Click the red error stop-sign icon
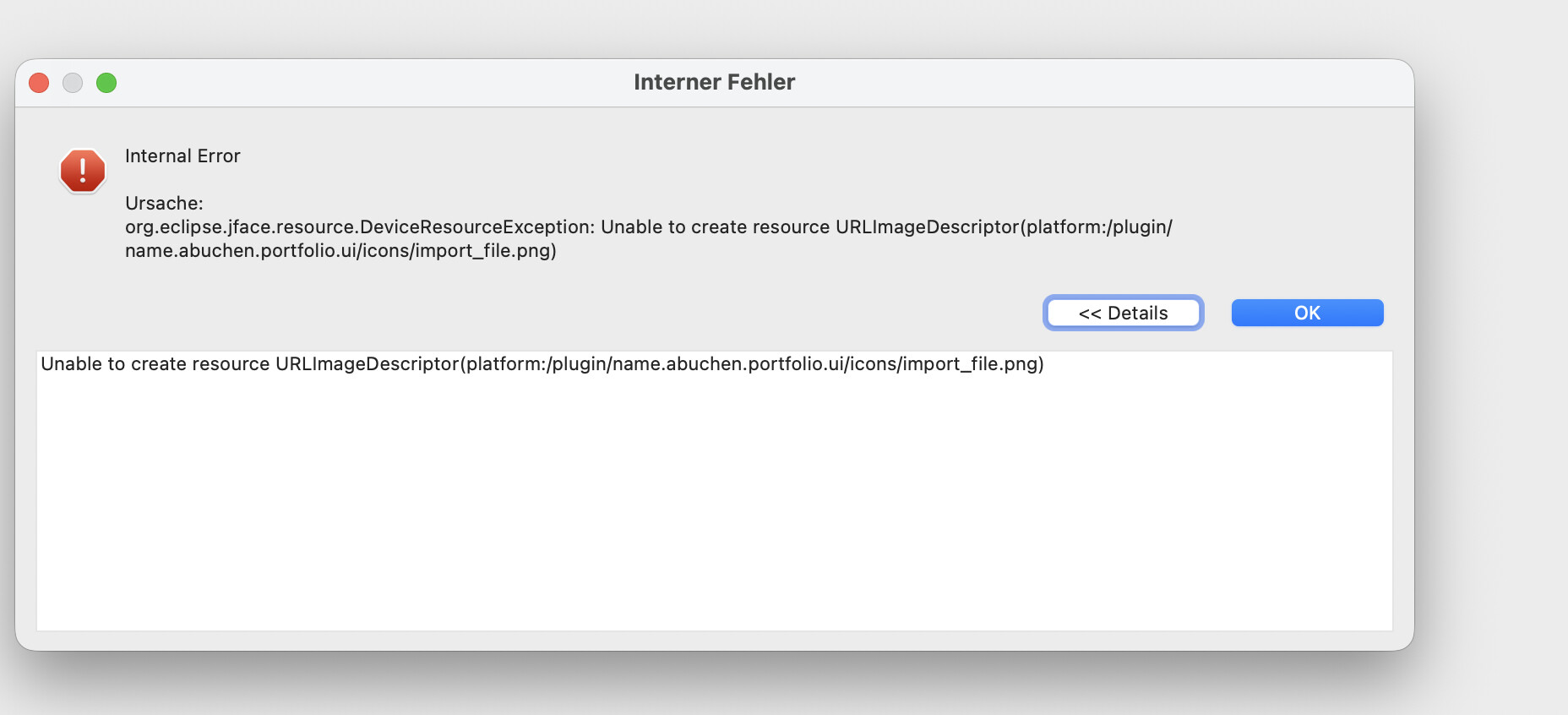 [x=83, y=171]
